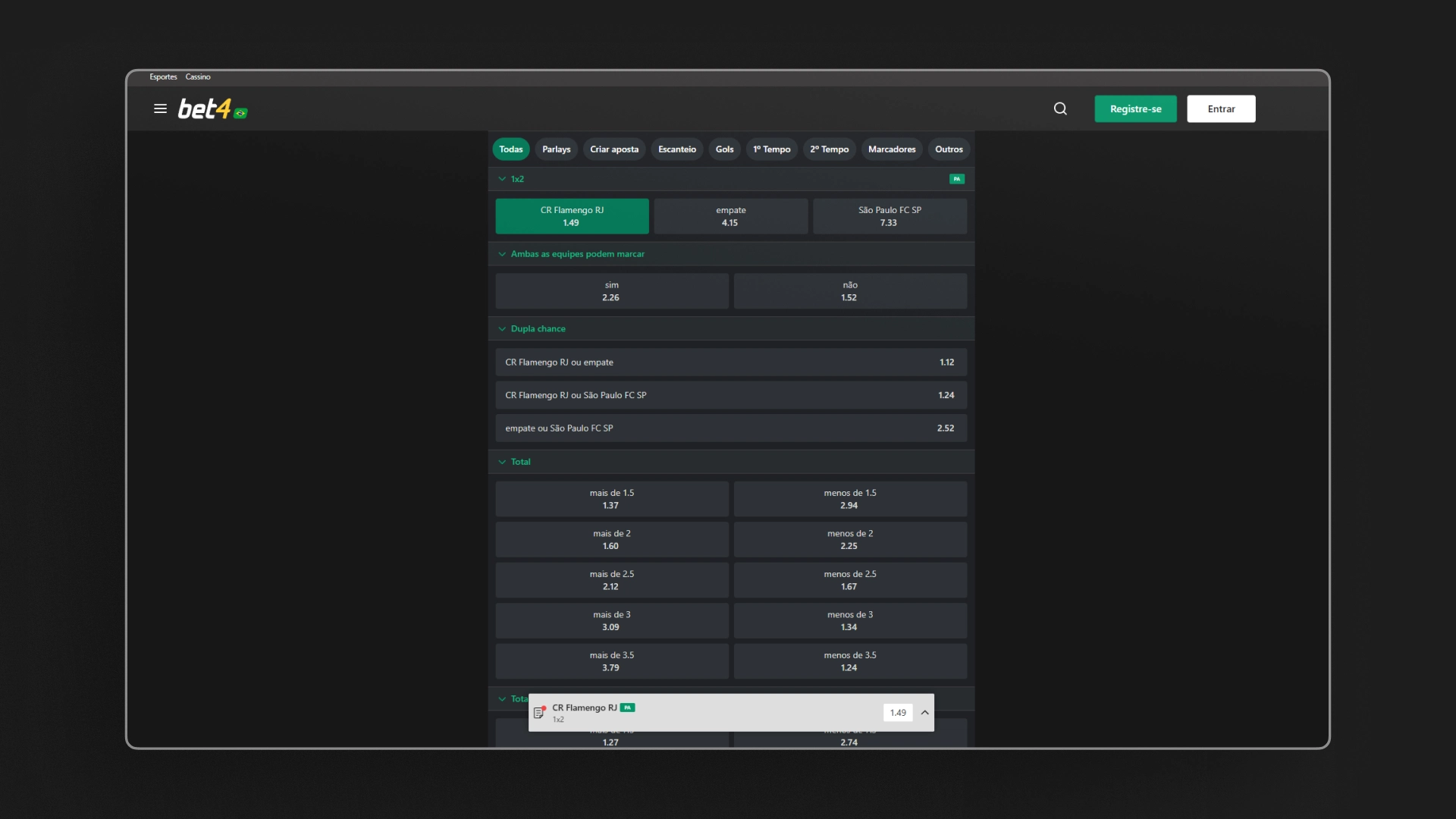The width and height of the screenshot is (1456, 819).
Task: Collapse Ambas as equipes podem marcar section
Action: coord(502,254)
